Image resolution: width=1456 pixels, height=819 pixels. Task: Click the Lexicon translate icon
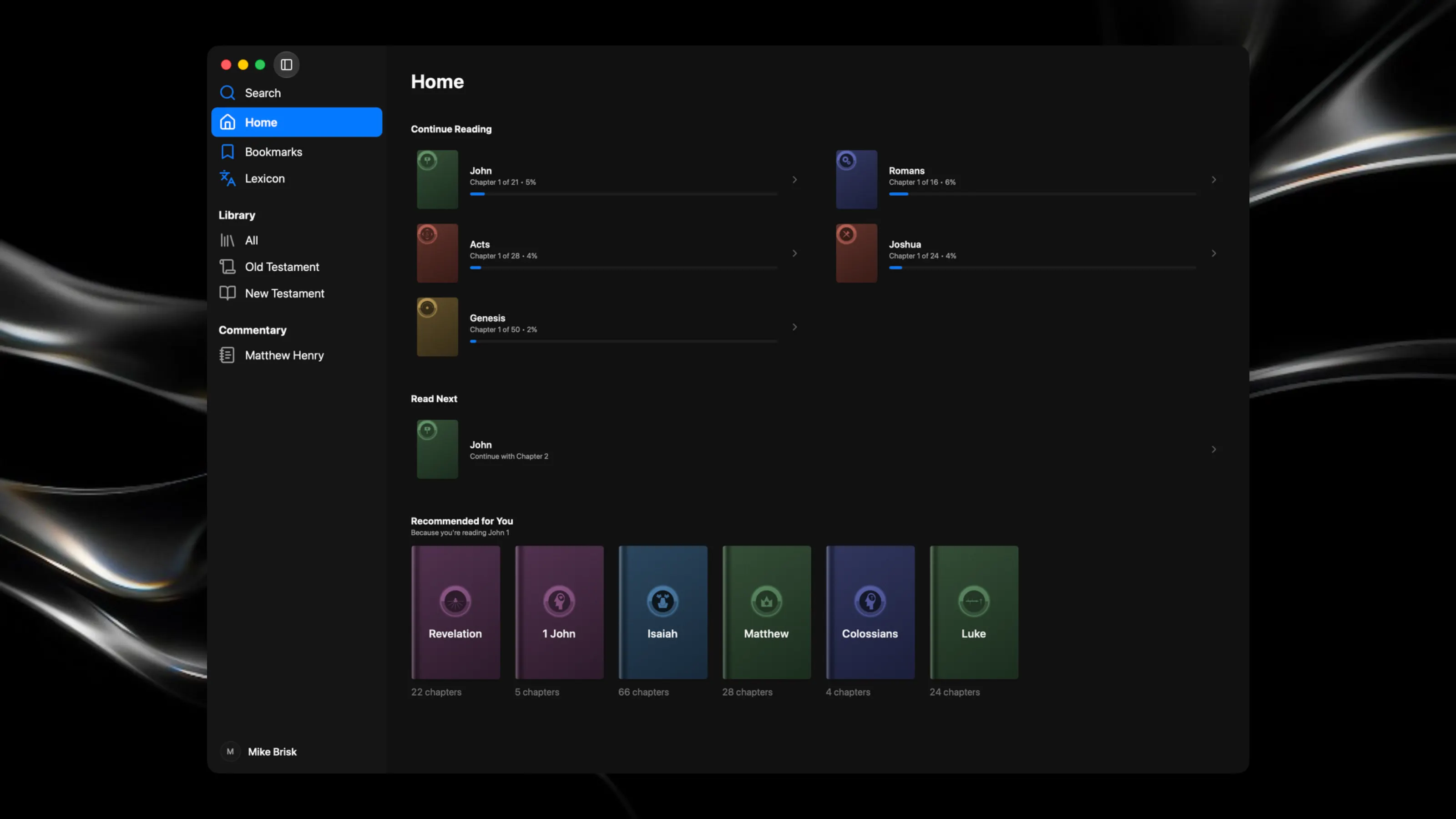pyautogui.click(x=227, y=178)
